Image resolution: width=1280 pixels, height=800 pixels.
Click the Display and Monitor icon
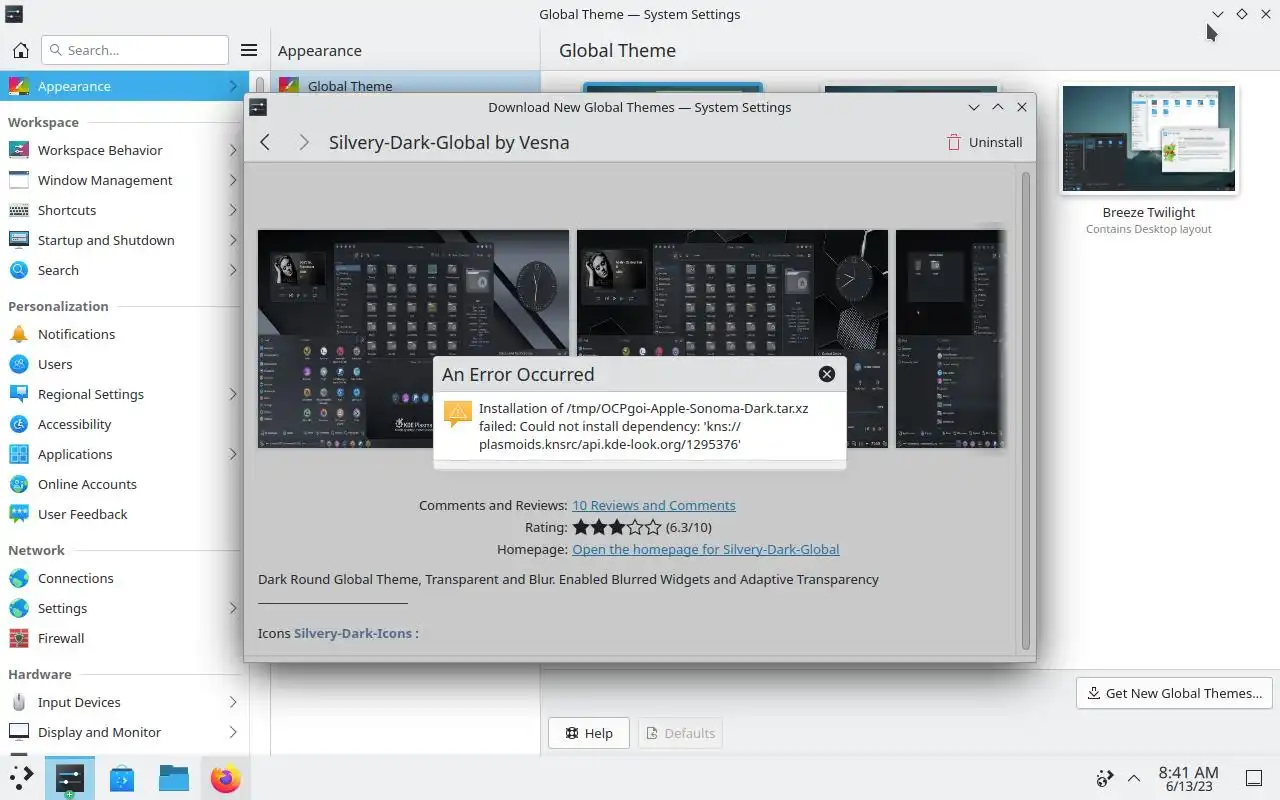pyautogui.click(x=19, y=732)
